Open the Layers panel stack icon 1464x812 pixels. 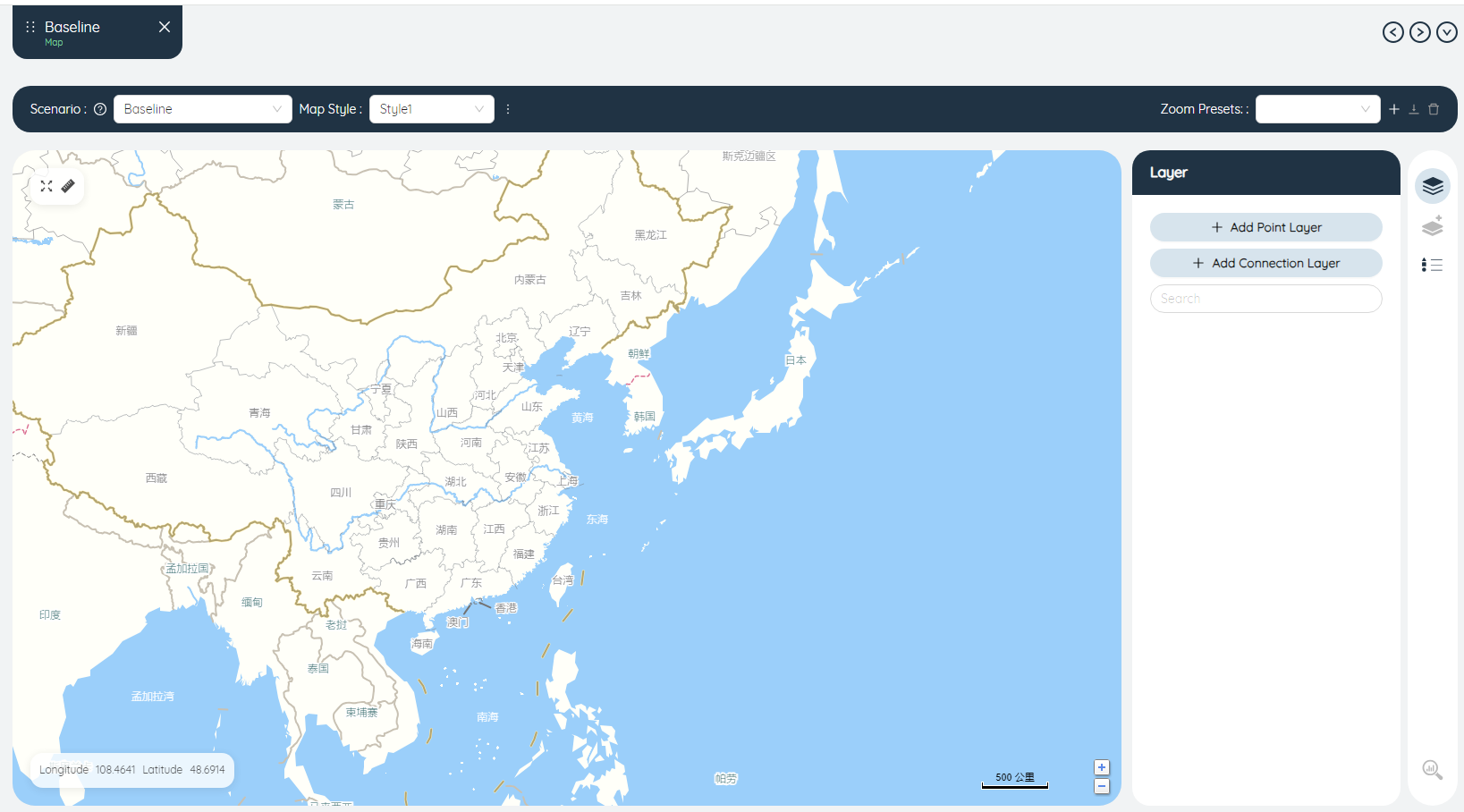1433,186
